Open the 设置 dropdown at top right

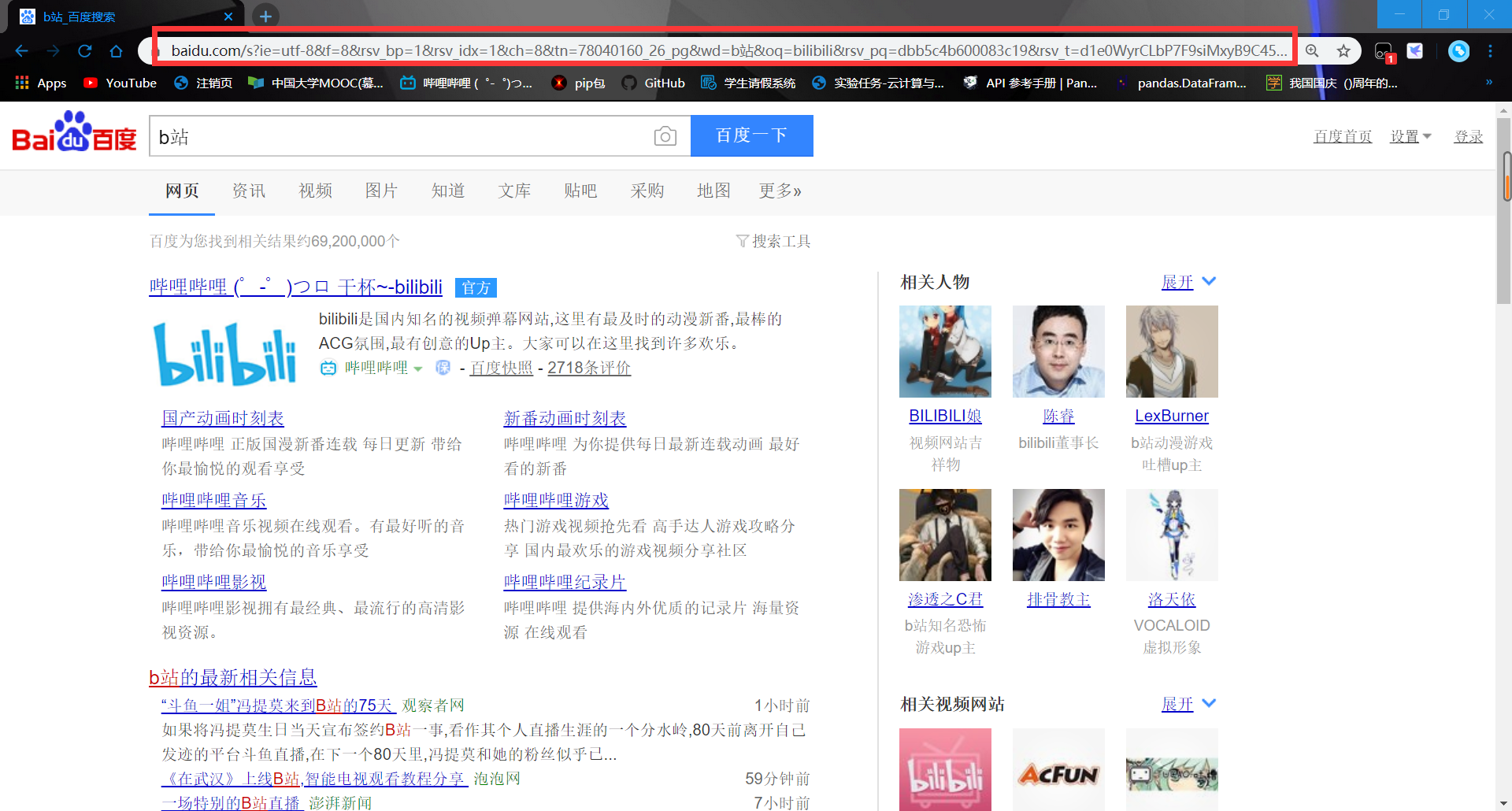(x=1410, y=136)
